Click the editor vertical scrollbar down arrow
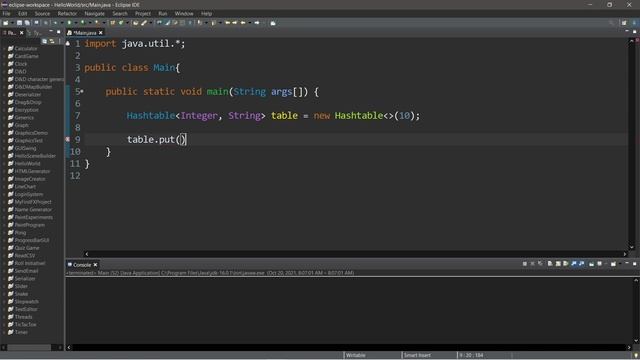The image size is (640, 360). [631, 247]
